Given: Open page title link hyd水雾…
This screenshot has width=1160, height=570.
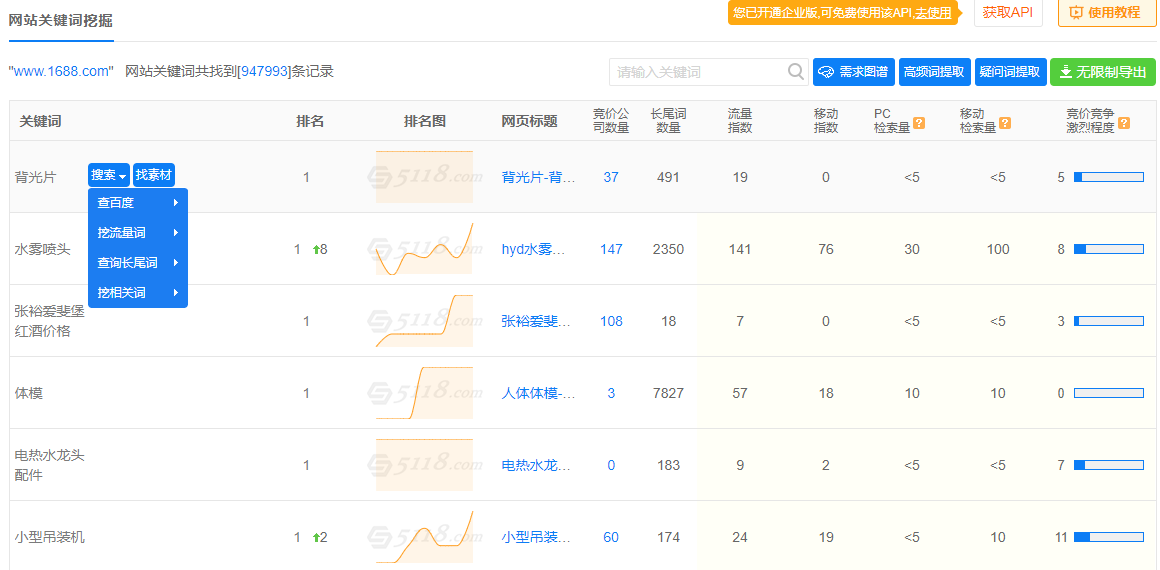Looking at the screenshot, I should click(x=533, y=249).
